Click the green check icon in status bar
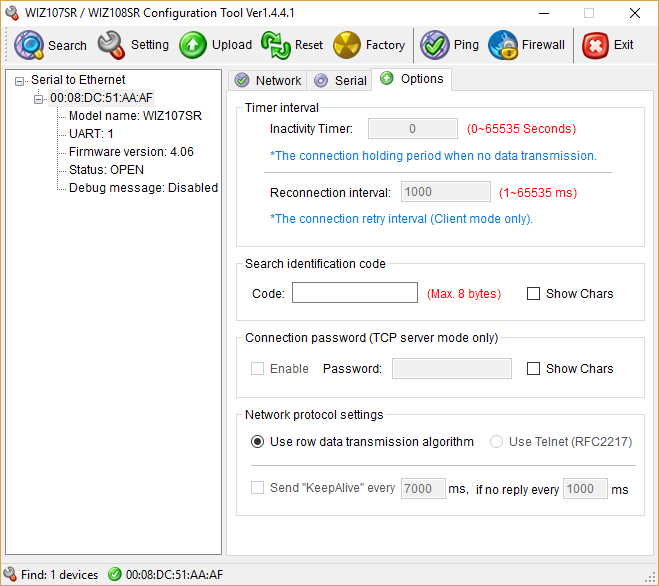 [x=114, y=574]
